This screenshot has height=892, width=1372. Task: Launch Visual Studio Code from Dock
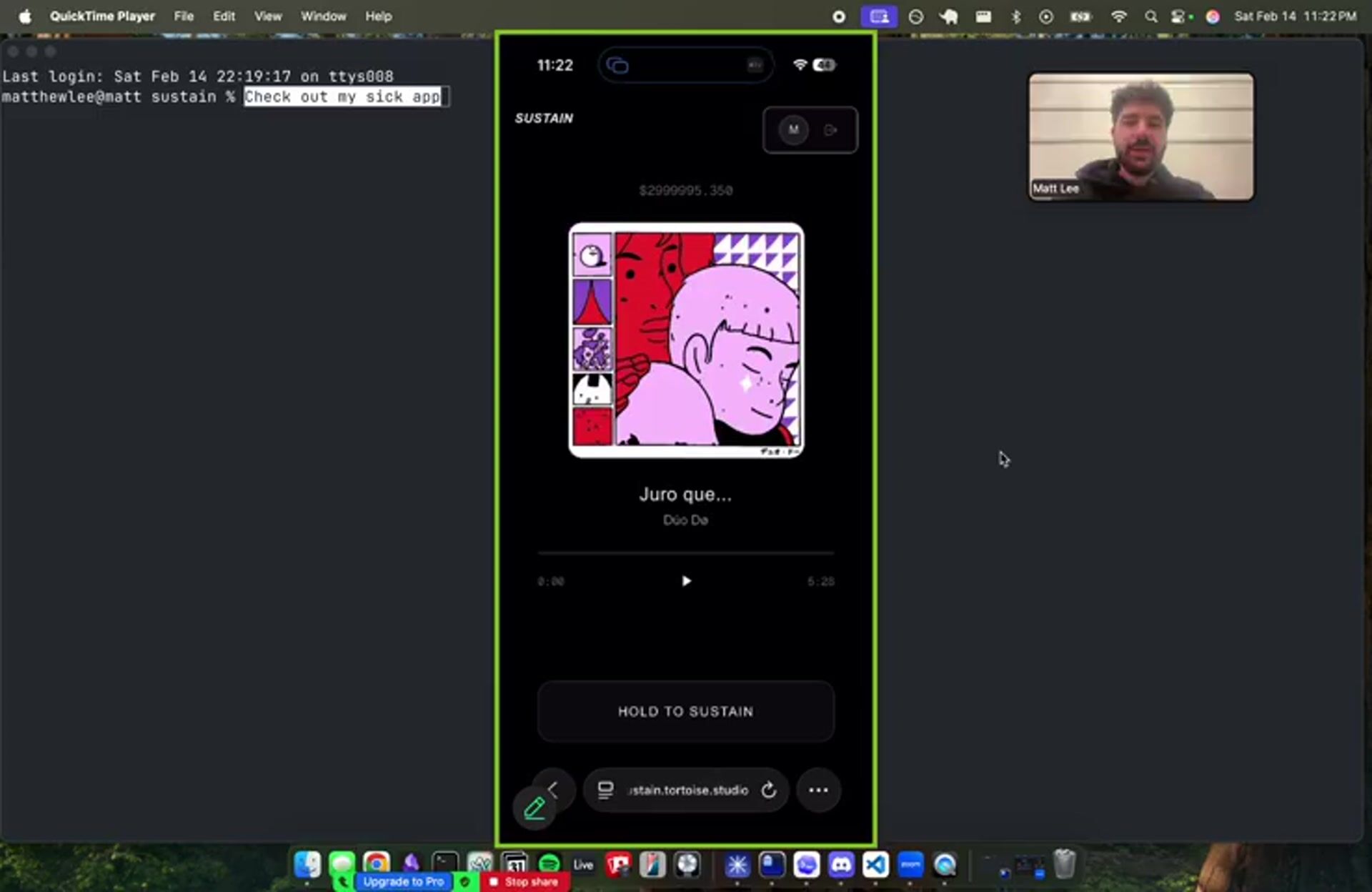875,865
